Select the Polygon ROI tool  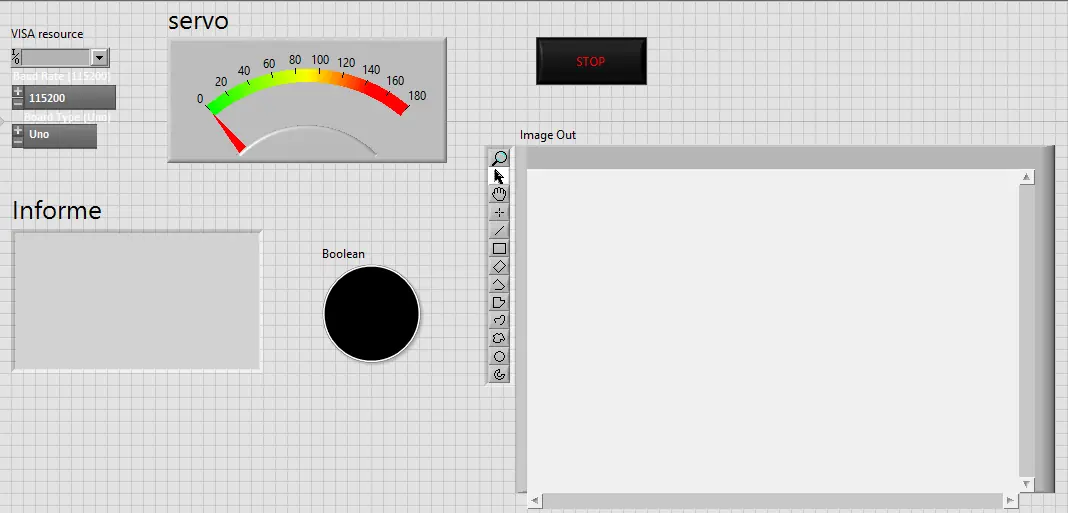(499, 302)
